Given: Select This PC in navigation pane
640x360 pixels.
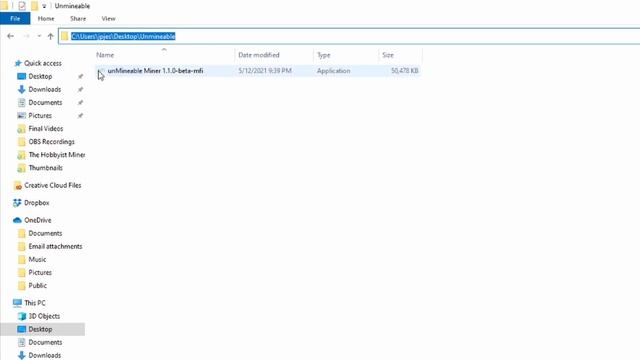Looking at the screenshot, I should 35,303.
